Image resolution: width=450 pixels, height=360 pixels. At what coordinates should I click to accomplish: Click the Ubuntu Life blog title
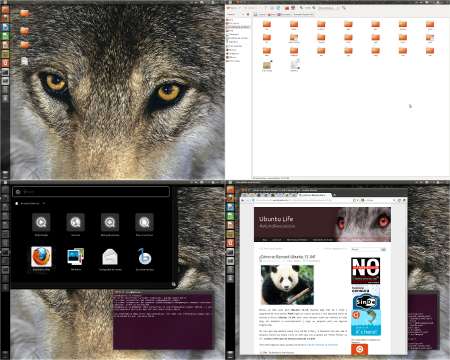tap(276, 219)
